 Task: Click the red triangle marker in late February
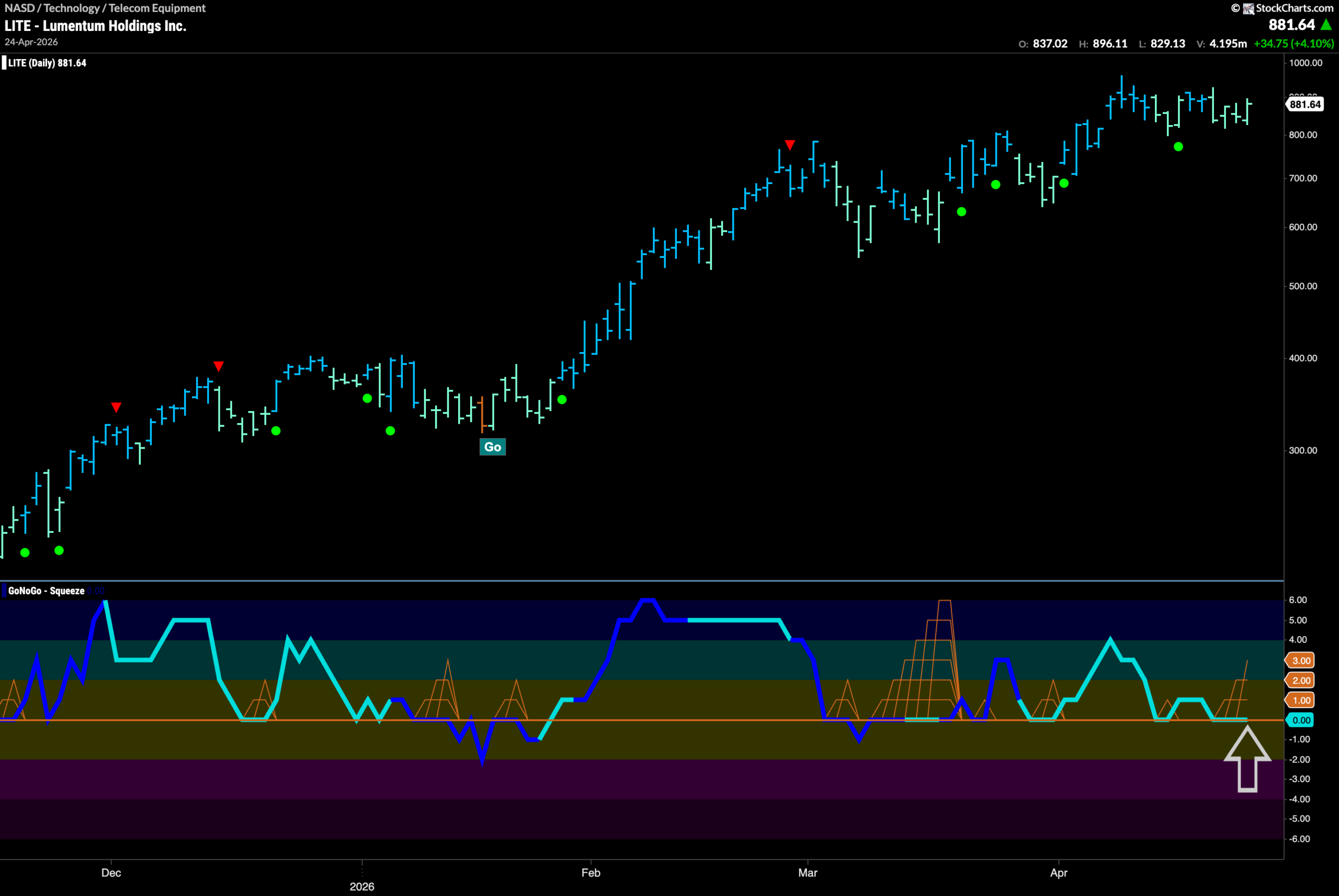coord(789,145)
